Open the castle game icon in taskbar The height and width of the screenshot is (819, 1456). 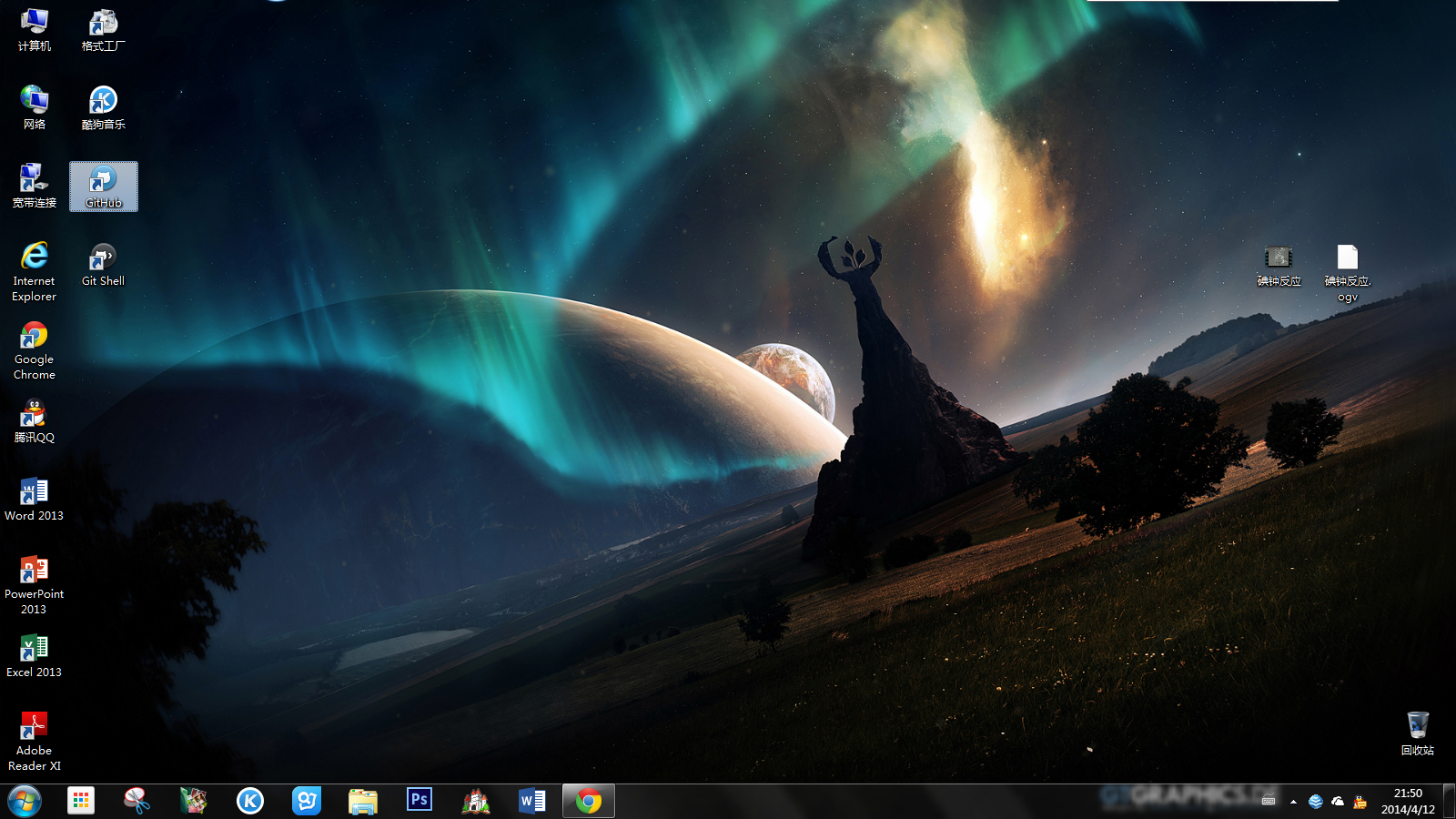pyautogui.click(x=476, y=801)
